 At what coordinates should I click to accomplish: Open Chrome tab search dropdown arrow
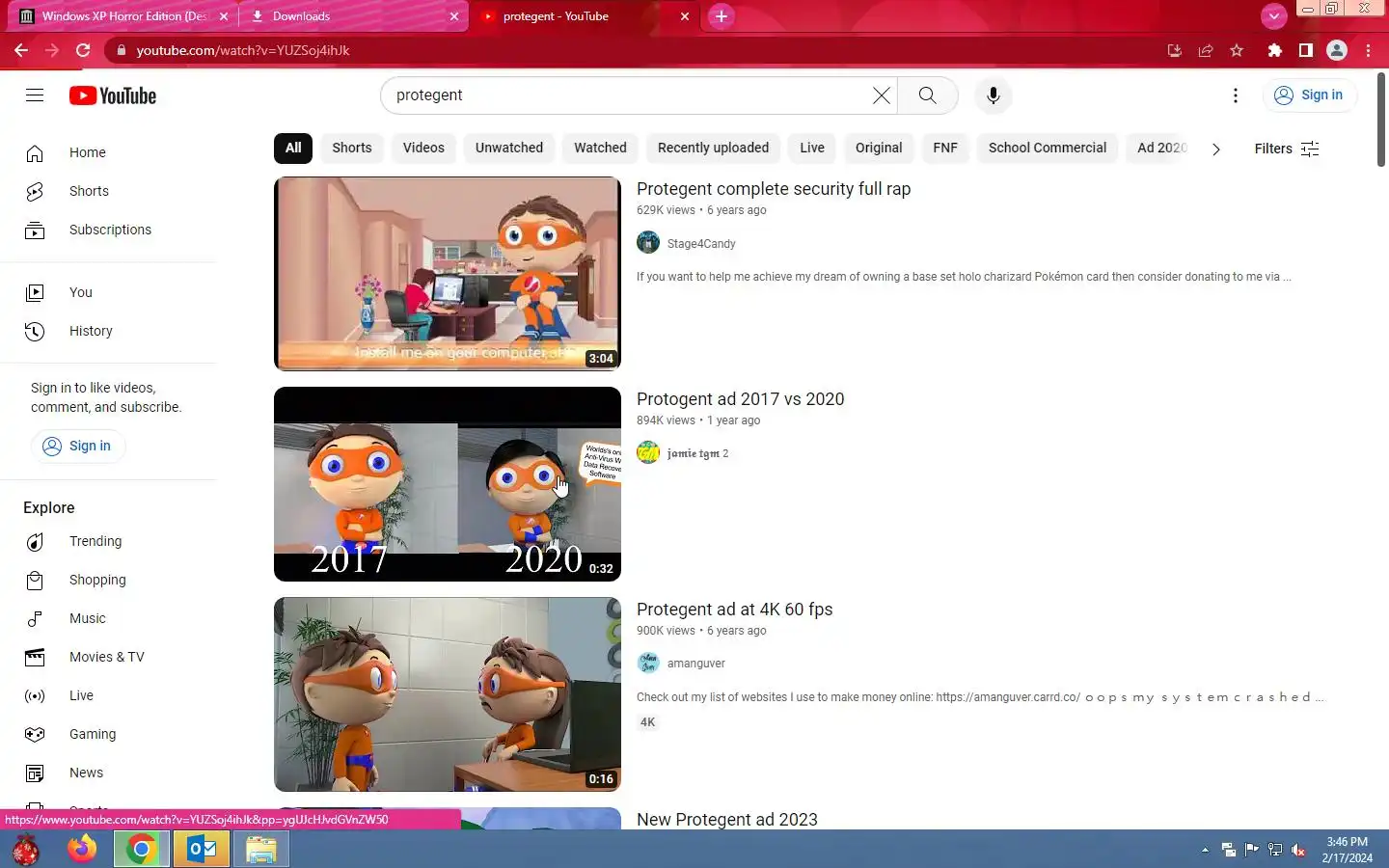coord(1273,16)
